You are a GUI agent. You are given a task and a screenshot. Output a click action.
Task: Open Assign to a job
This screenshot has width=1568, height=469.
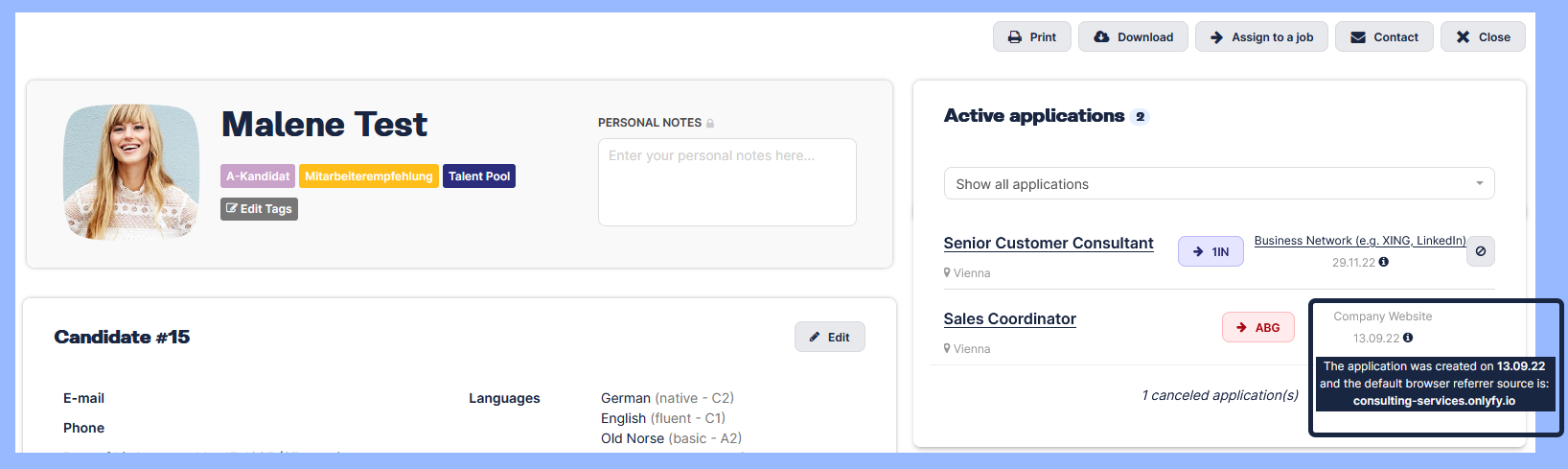click(x=1261, y=37)
